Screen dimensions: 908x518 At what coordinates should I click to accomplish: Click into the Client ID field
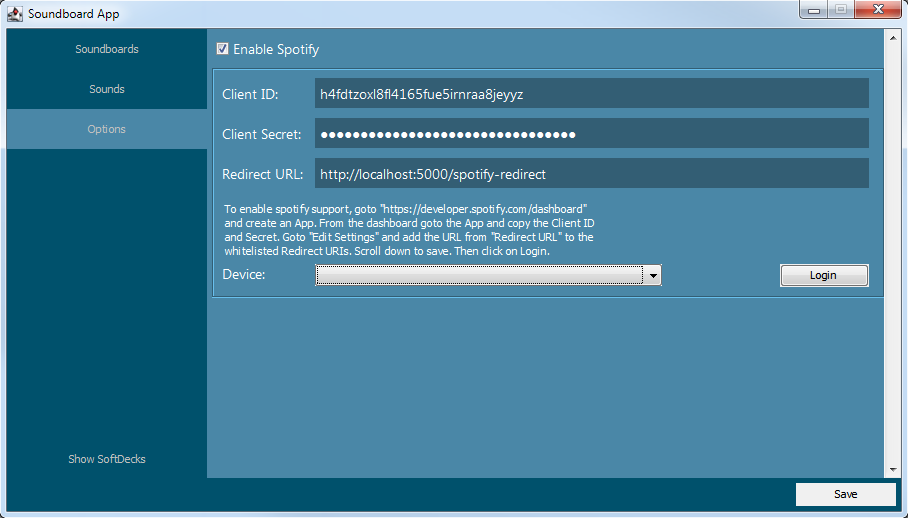click(x=591, y=94)
